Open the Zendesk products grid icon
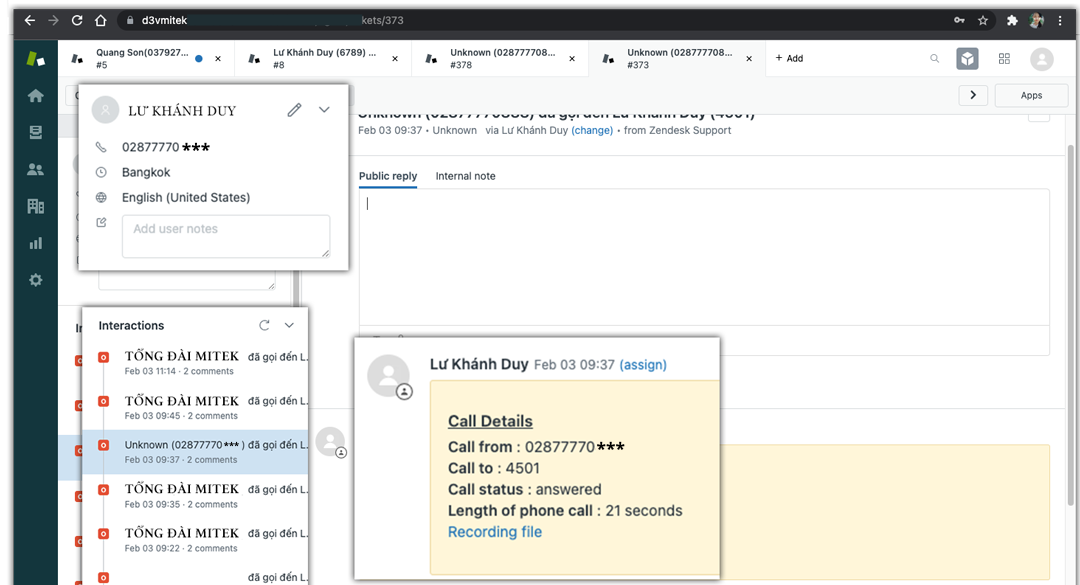Viewport: 1080px width, 585px height. [1004, 59]
